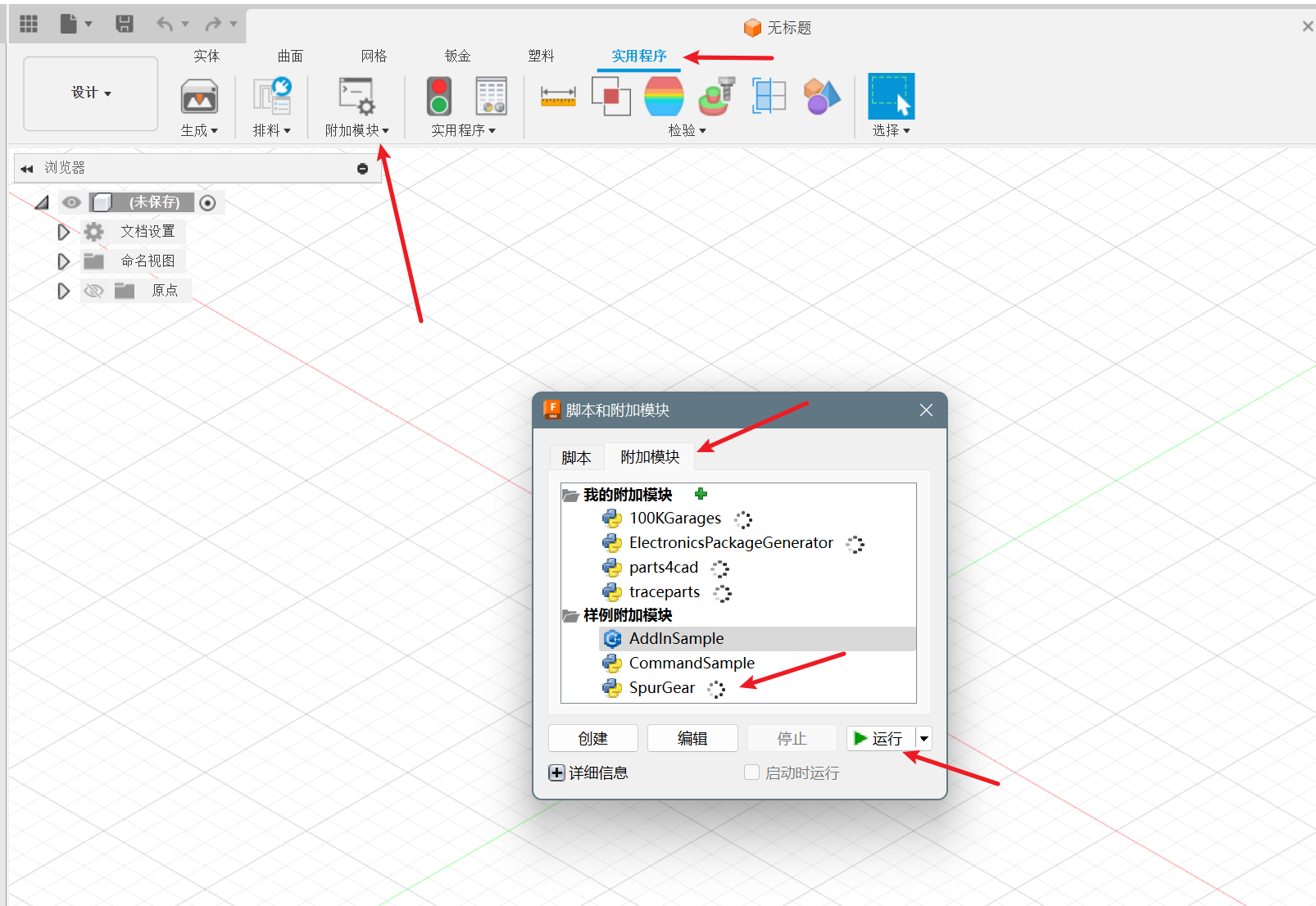Screen dimensions: 1316x906
Task: Open the 设计 workspace dropdown
Action: (x=91, y=93)
